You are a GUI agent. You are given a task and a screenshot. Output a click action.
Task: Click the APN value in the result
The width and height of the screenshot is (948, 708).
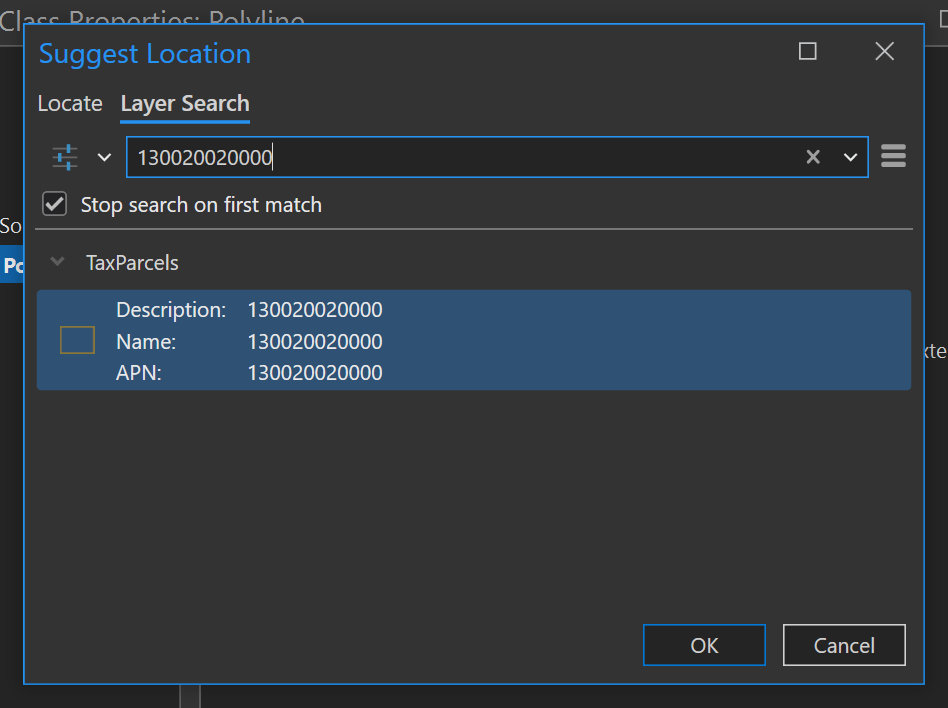coord(314,372)
